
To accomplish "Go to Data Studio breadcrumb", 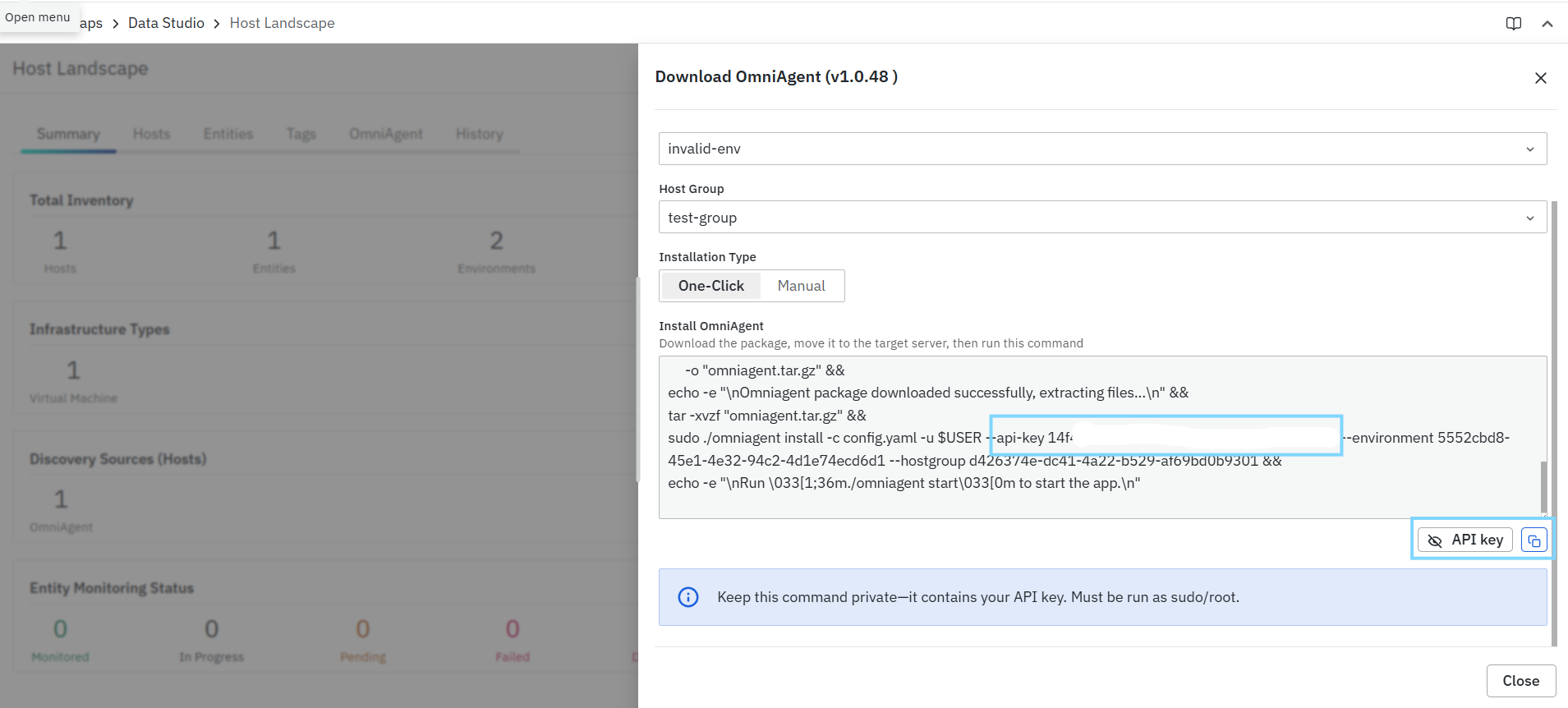I will tap(166, 23).
